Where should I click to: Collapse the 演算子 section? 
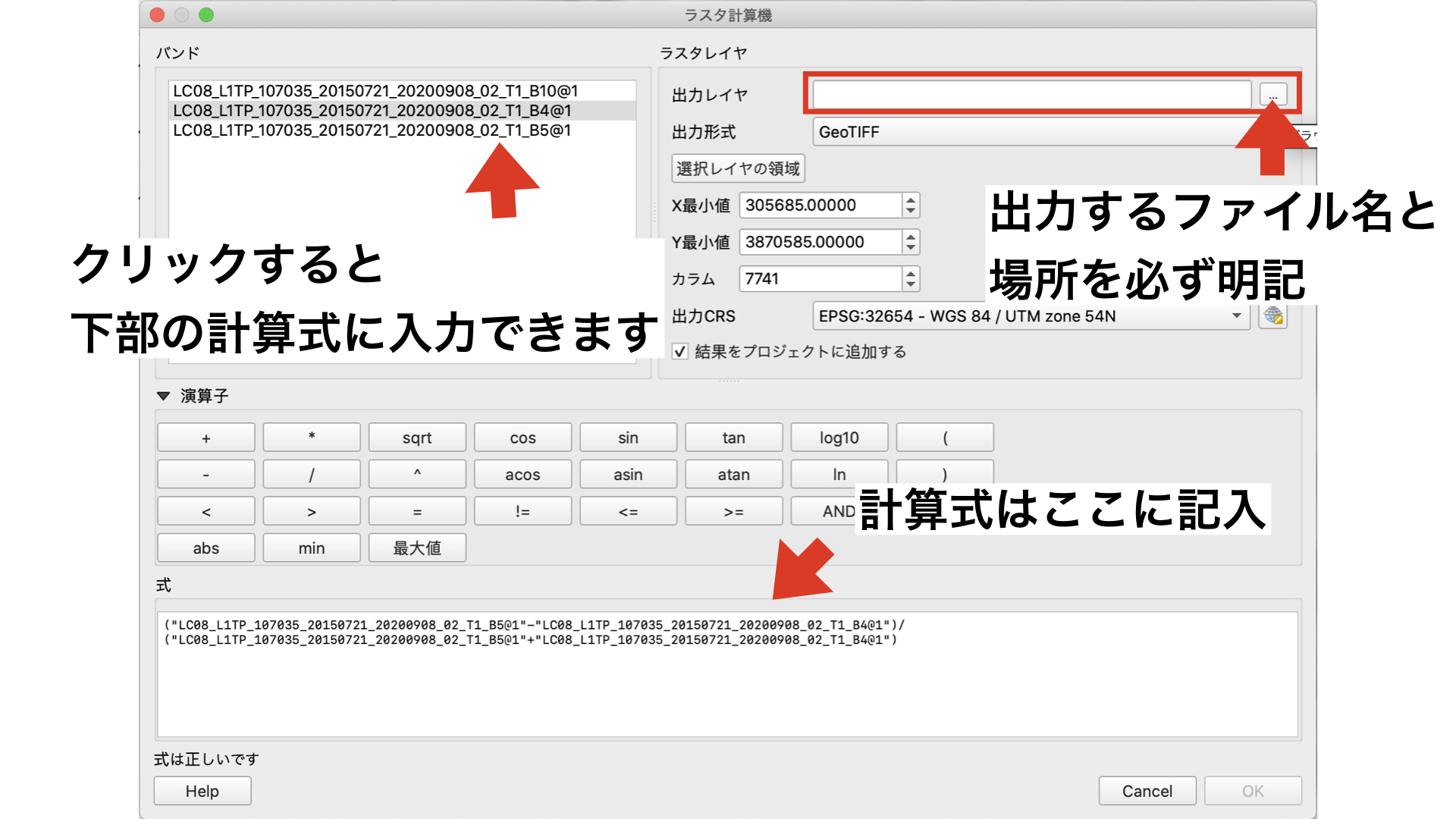163,396
